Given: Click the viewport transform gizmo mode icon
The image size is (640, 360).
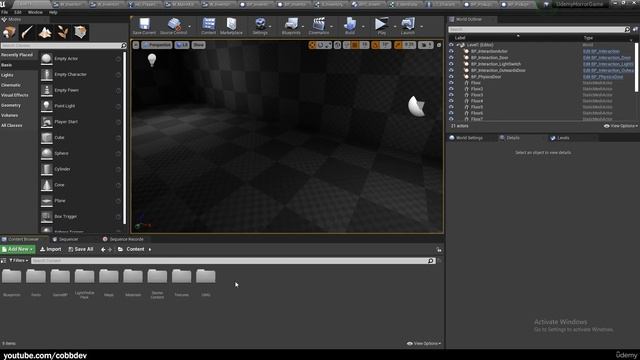Looking at the screenshot, I should (x=312, y=45).
